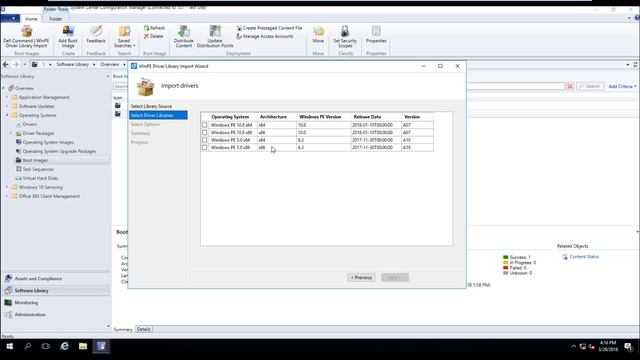Launch Internet Explorer from taskbar

point(64,347)
